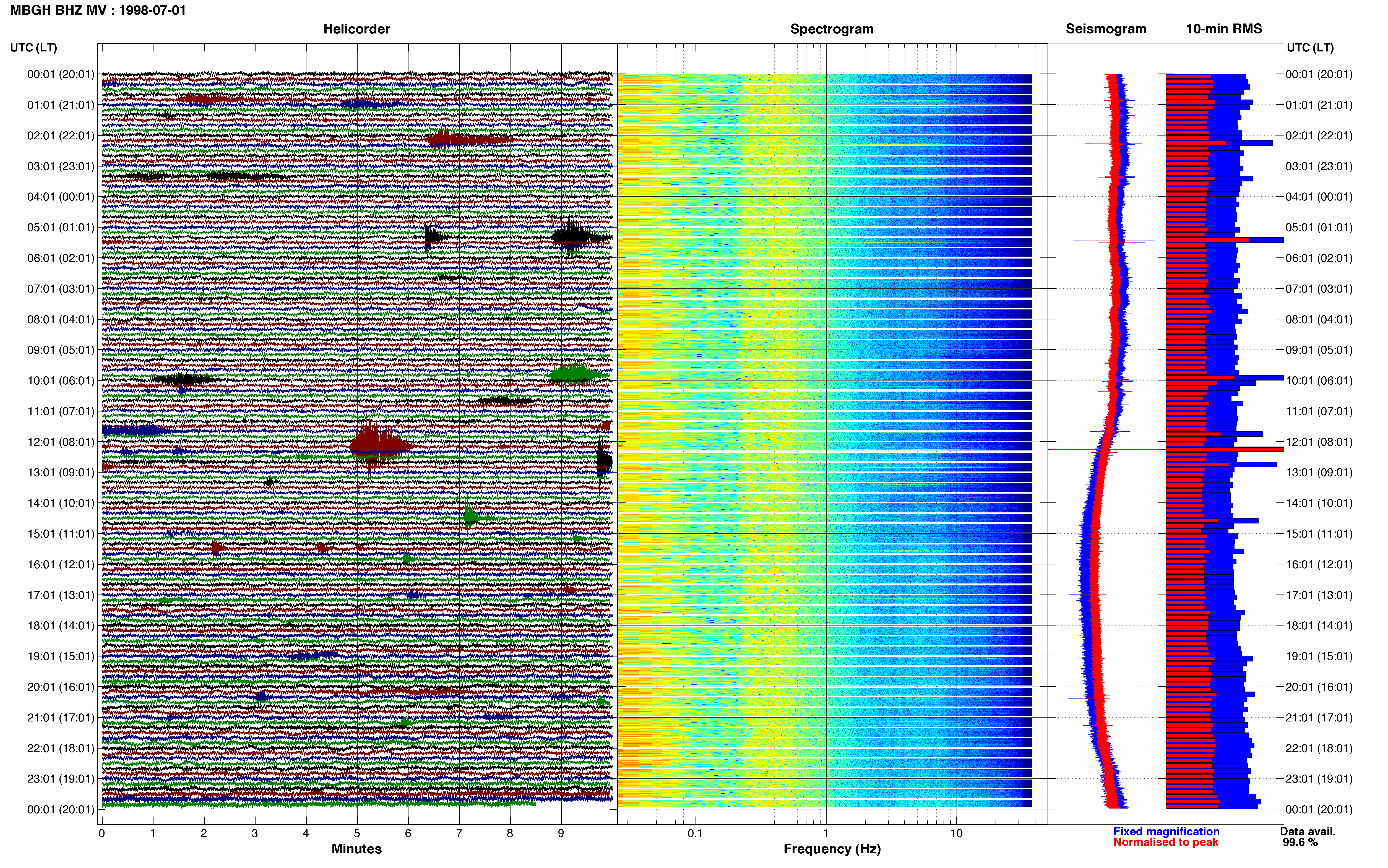Image resolution: width=1388 pixels, height=868 pixels.
Task: Click the black event cut off at the end of the trace before 13:01
Action: tap(604, 461)
